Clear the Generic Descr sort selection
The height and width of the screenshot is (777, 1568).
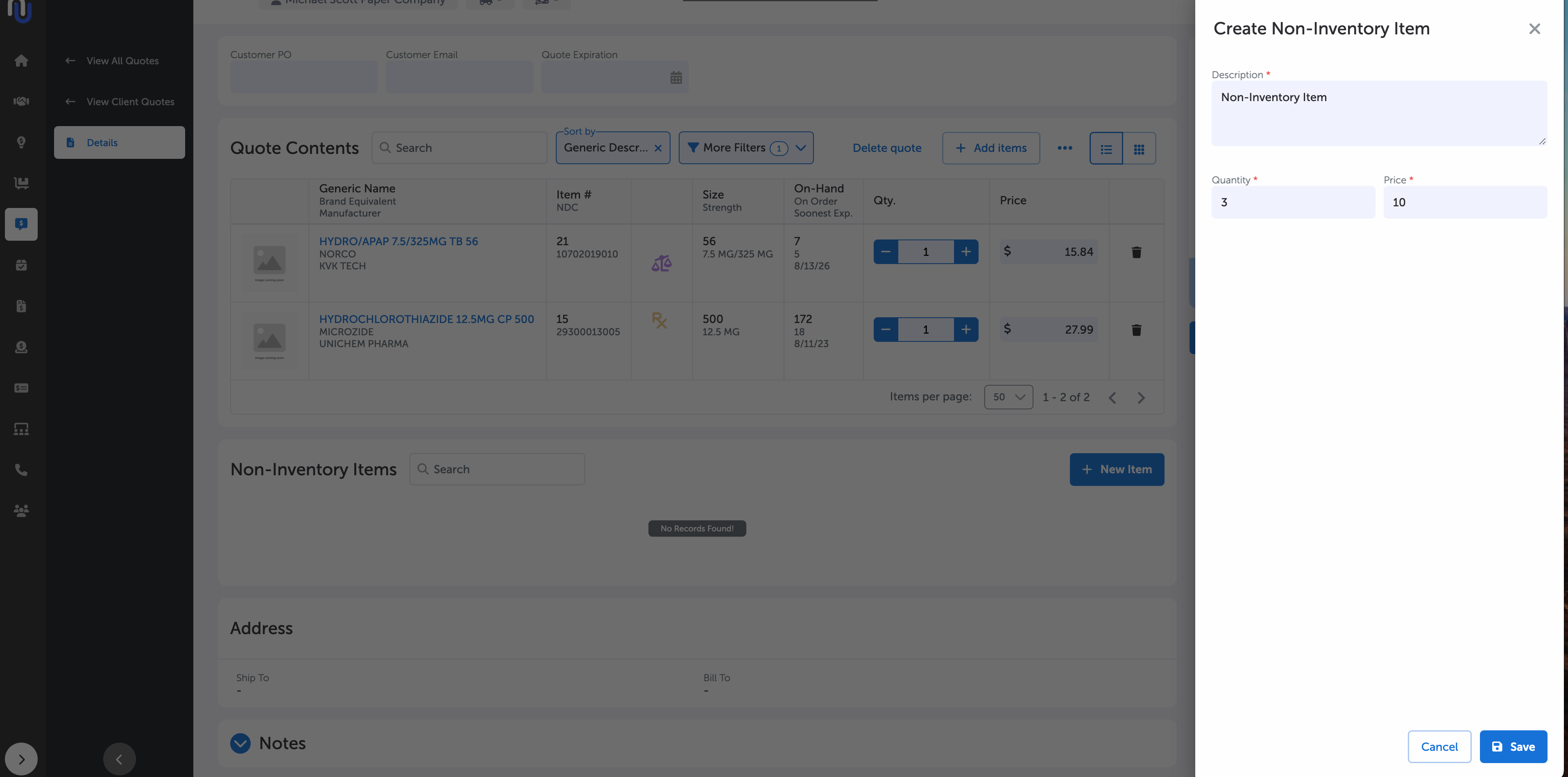658,148
